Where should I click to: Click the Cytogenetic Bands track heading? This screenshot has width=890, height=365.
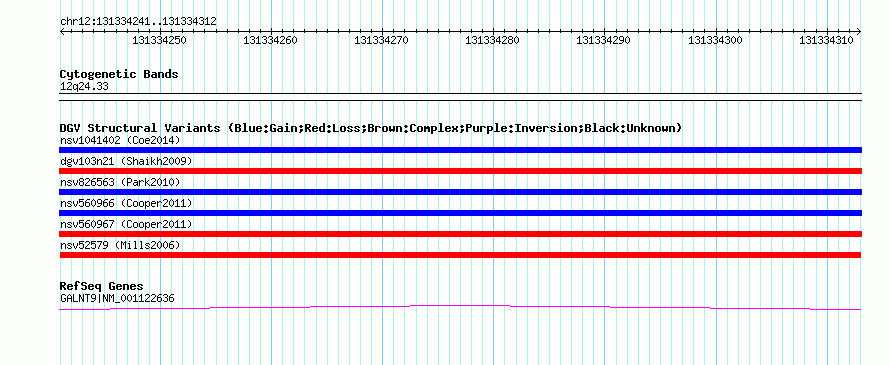pos(119,74)
